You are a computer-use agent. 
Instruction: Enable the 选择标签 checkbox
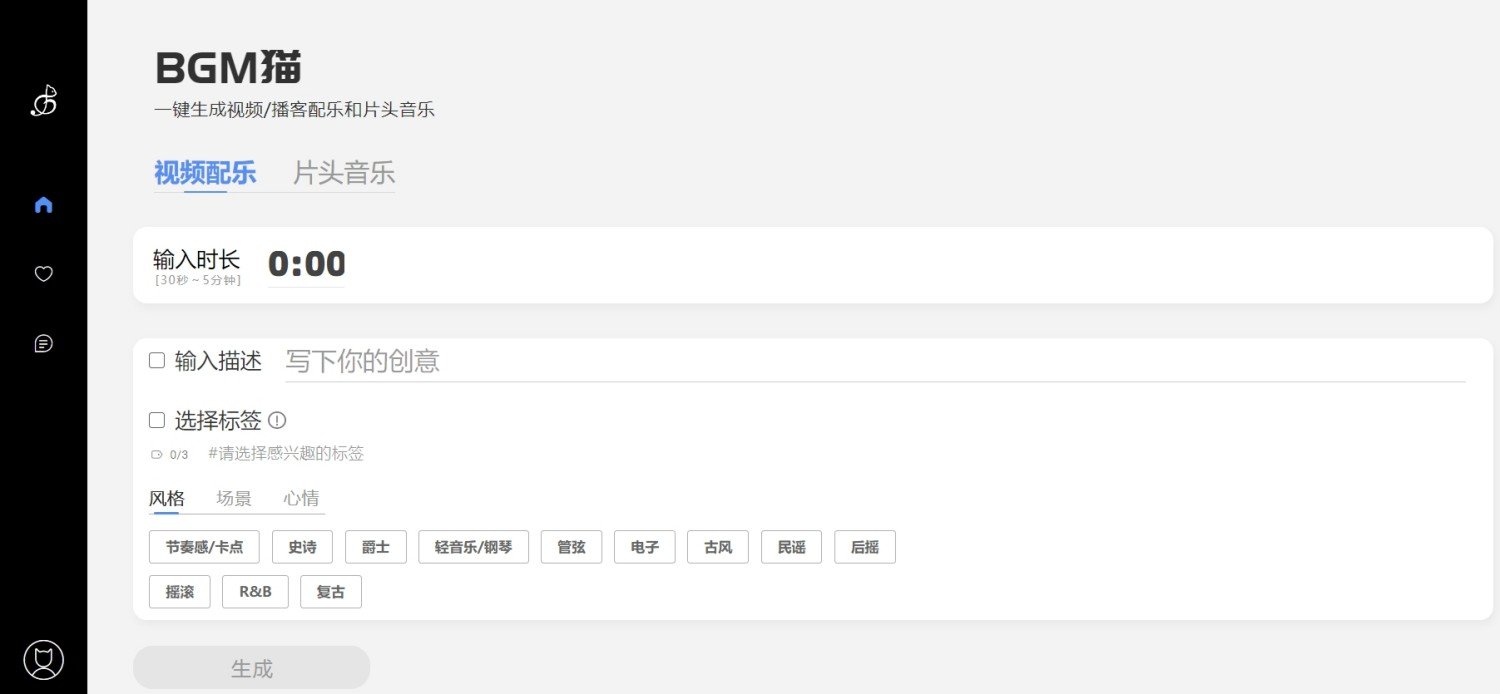[157, 420]
